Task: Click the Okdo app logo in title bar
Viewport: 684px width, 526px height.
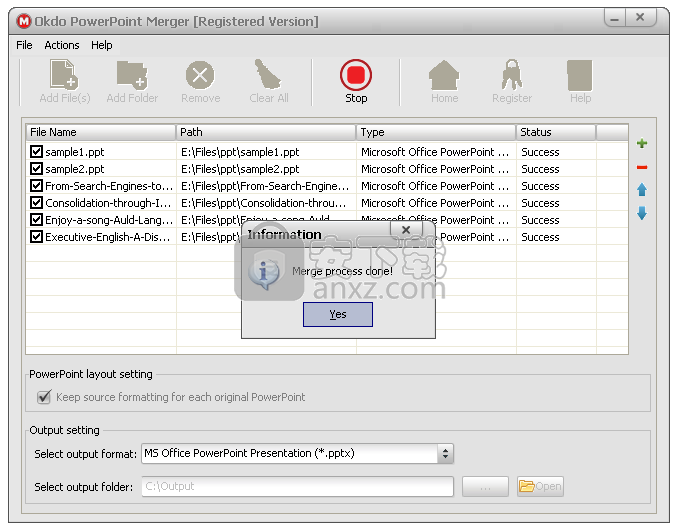Action: pyautogui.click(x=24, y=21)
